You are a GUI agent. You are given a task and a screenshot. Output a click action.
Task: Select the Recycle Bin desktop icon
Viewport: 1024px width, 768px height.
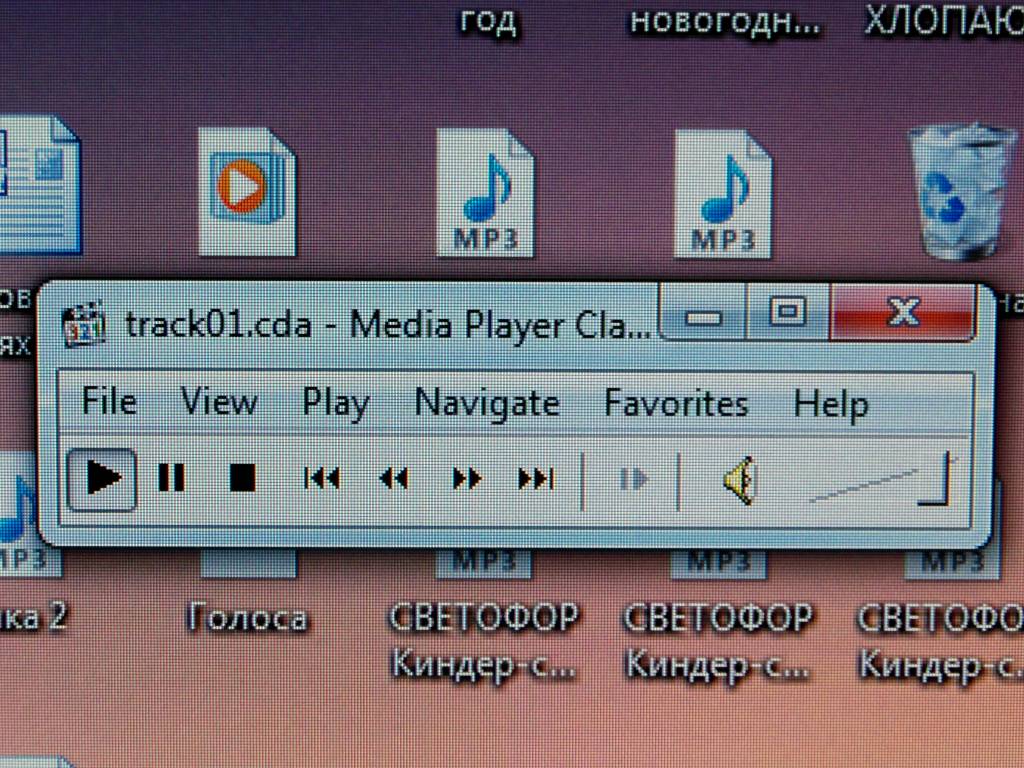coord(961,192)
